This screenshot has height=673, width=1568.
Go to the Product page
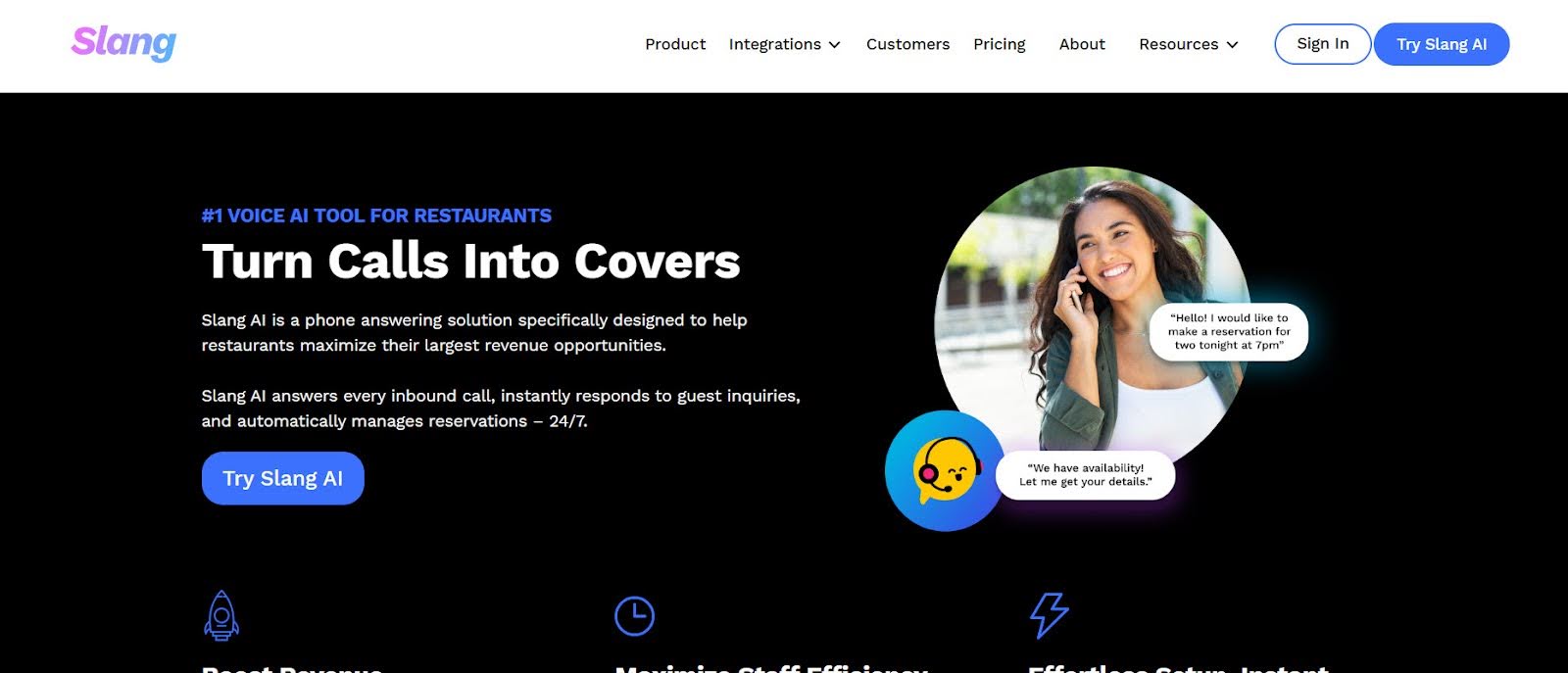(x=675, y=44)
